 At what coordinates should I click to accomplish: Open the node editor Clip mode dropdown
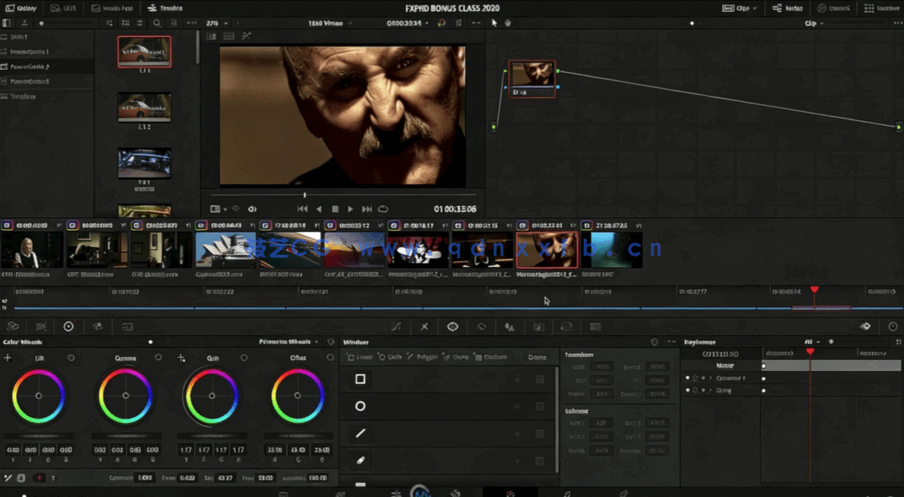[x=814, y=23]
